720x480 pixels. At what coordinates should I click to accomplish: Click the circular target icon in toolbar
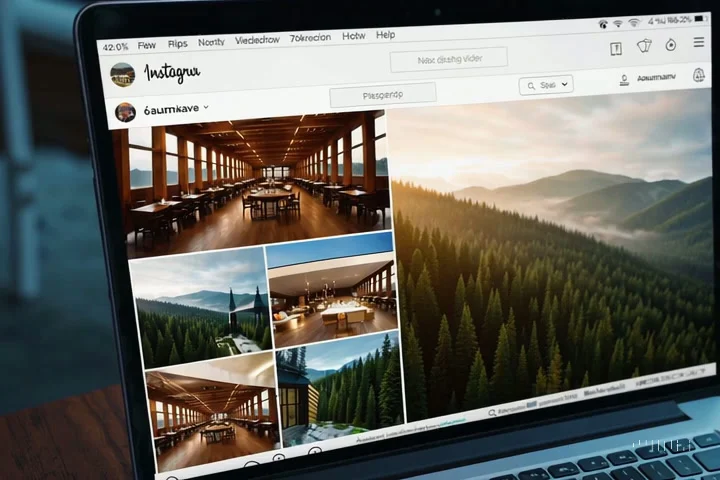[x=670, y=45]
